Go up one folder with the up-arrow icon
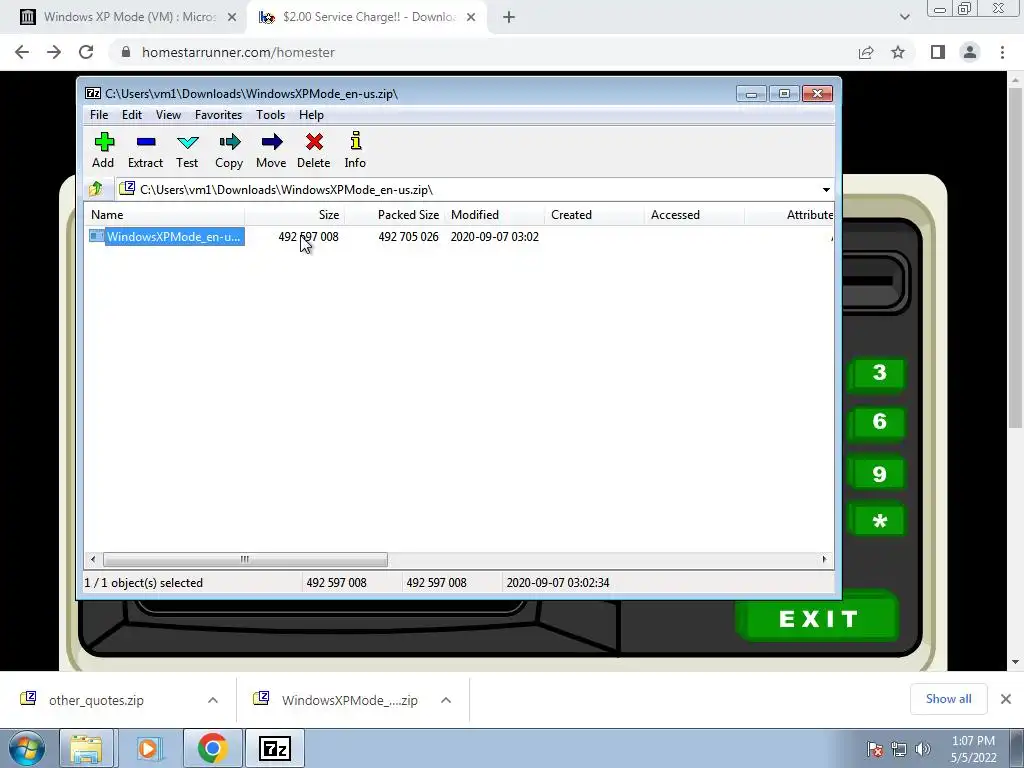Image resolution: width=1024 pixels, height=768 pixels. [x=96, y=189]
